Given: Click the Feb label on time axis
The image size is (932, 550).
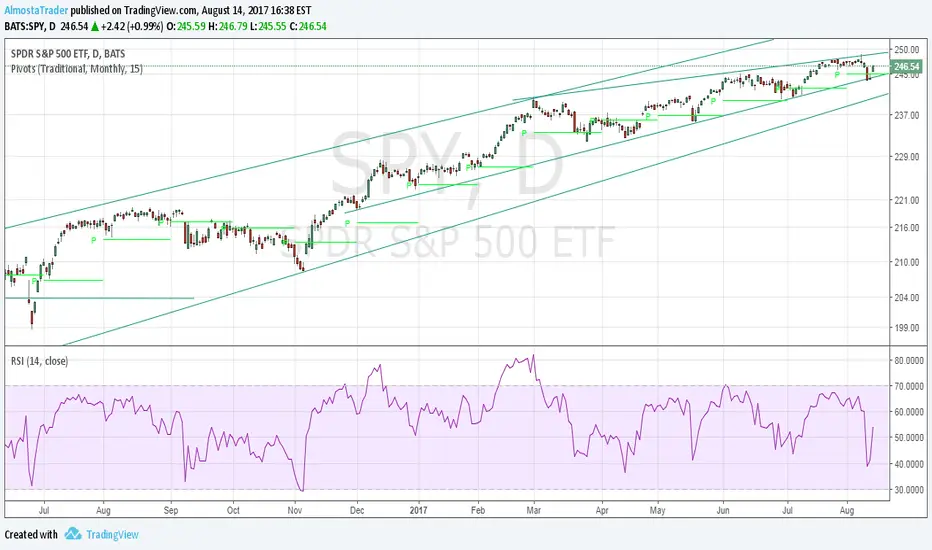Looking at the screenshot, I should pyautogui.click(x=477, y=510).
